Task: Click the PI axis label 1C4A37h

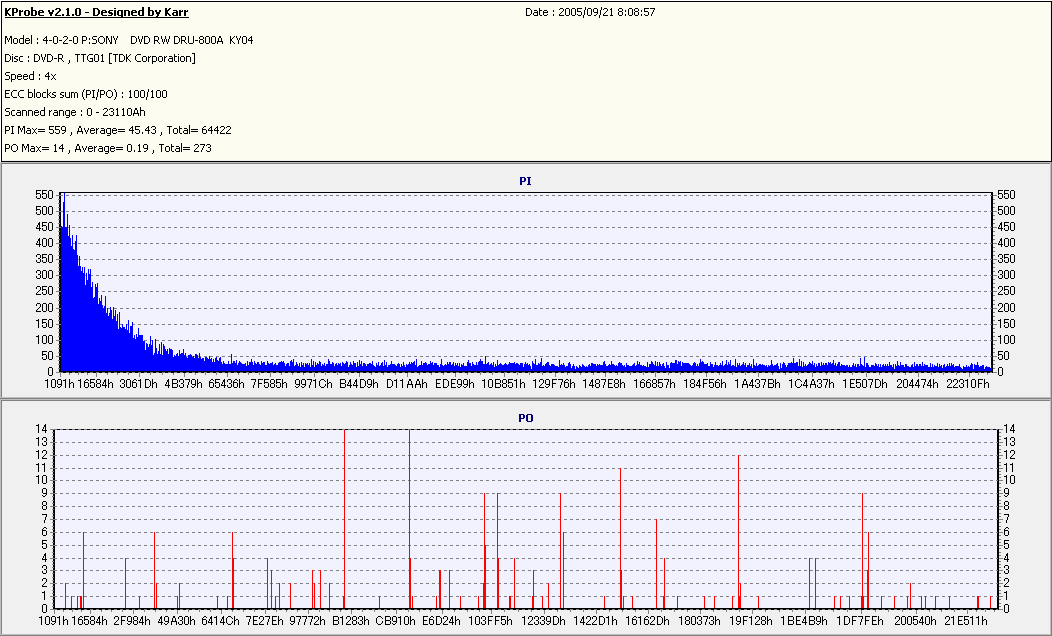Action: click(811, 384)
